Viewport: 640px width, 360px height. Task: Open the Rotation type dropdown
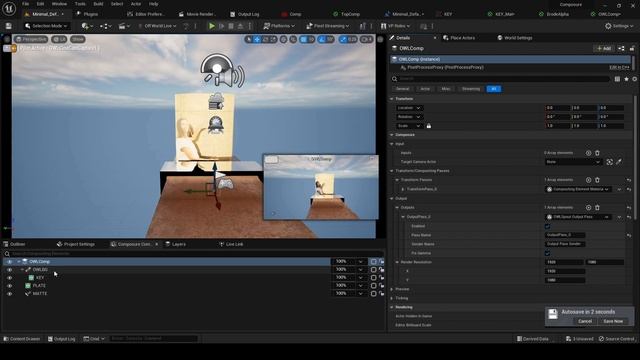[409, 117]
